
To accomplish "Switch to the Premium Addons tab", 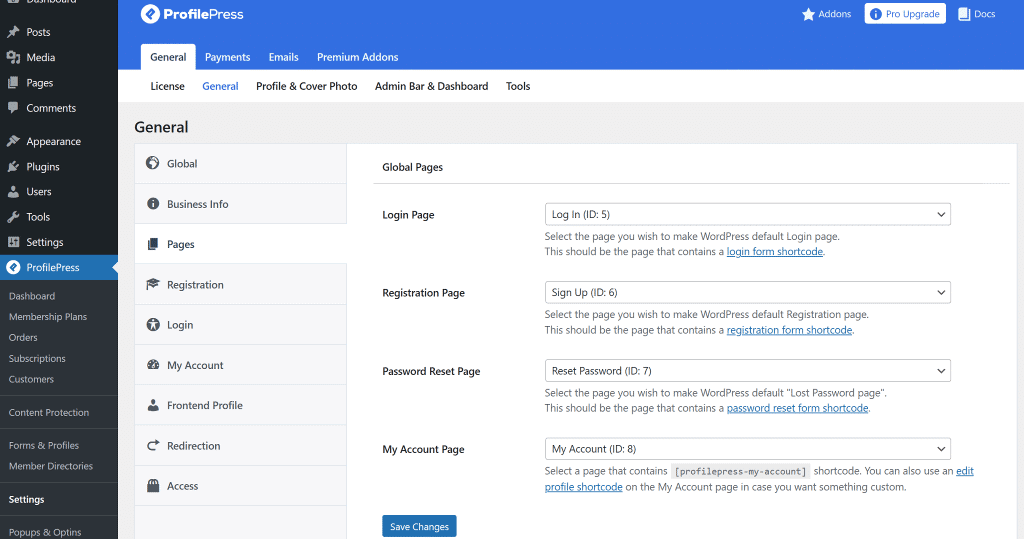I will pyautogui.click(x=357, y=57).
